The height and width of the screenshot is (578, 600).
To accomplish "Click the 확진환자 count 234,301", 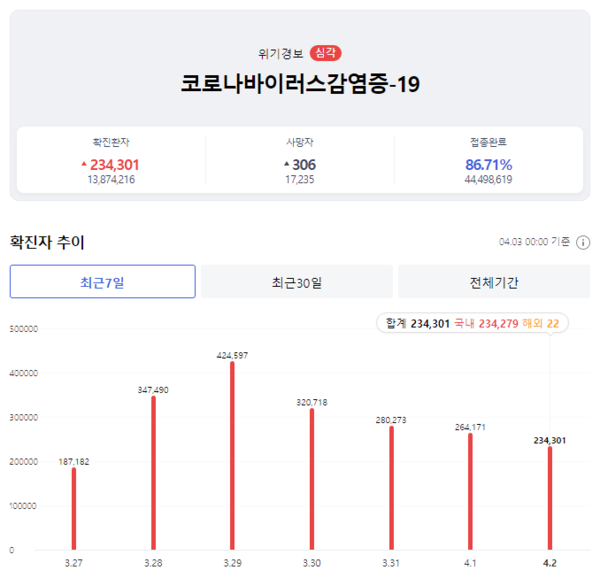I will 114,165.
